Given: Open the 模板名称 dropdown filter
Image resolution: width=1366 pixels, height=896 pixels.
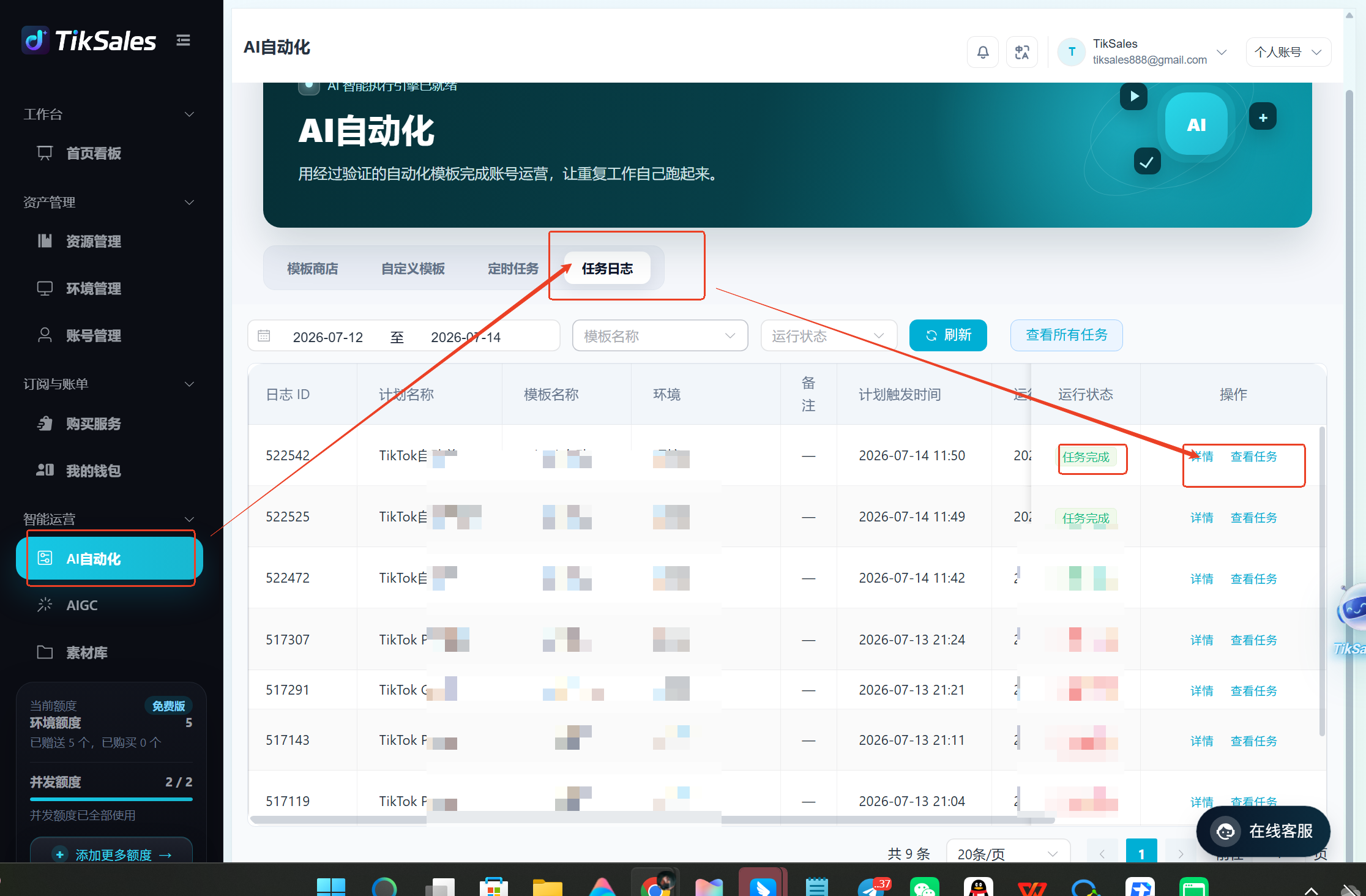Looking at the screenshot, I should click(660, 335).
